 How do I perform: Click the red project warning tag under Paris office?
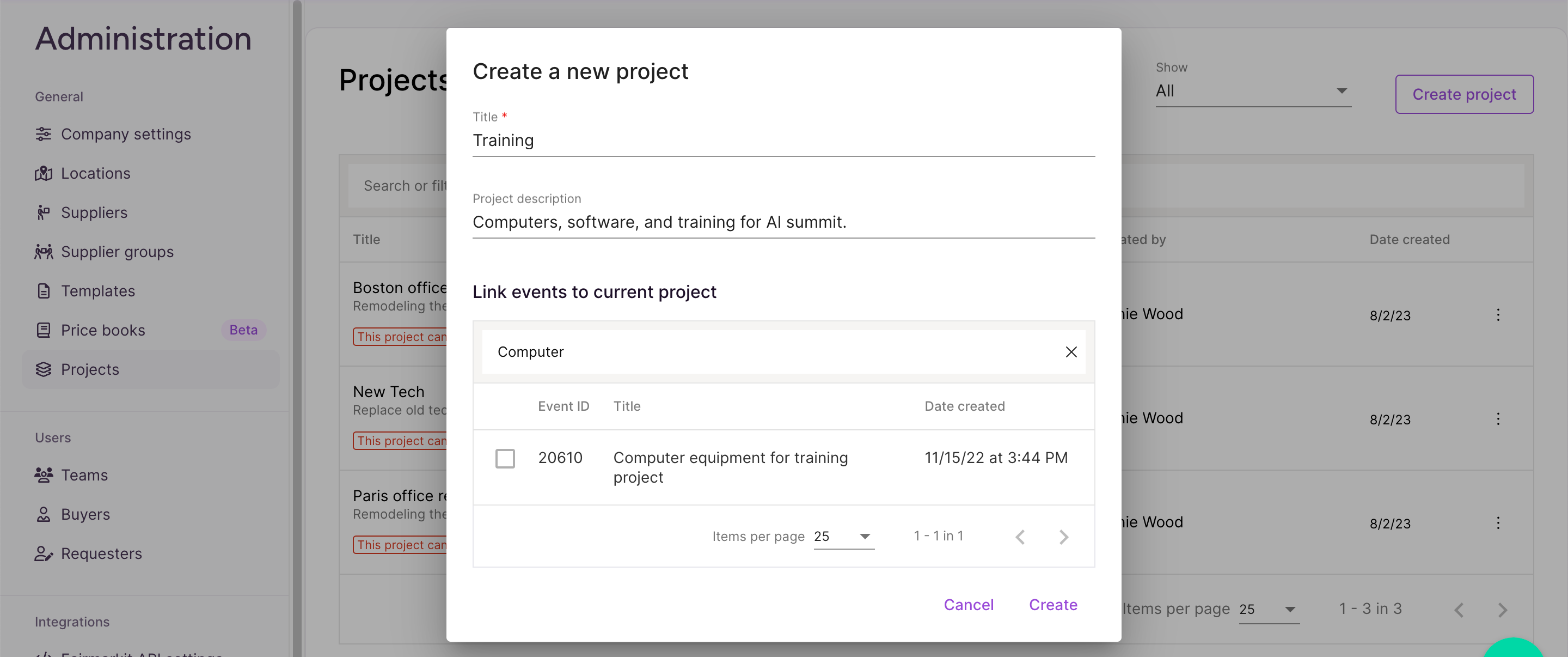pos(400,545)
